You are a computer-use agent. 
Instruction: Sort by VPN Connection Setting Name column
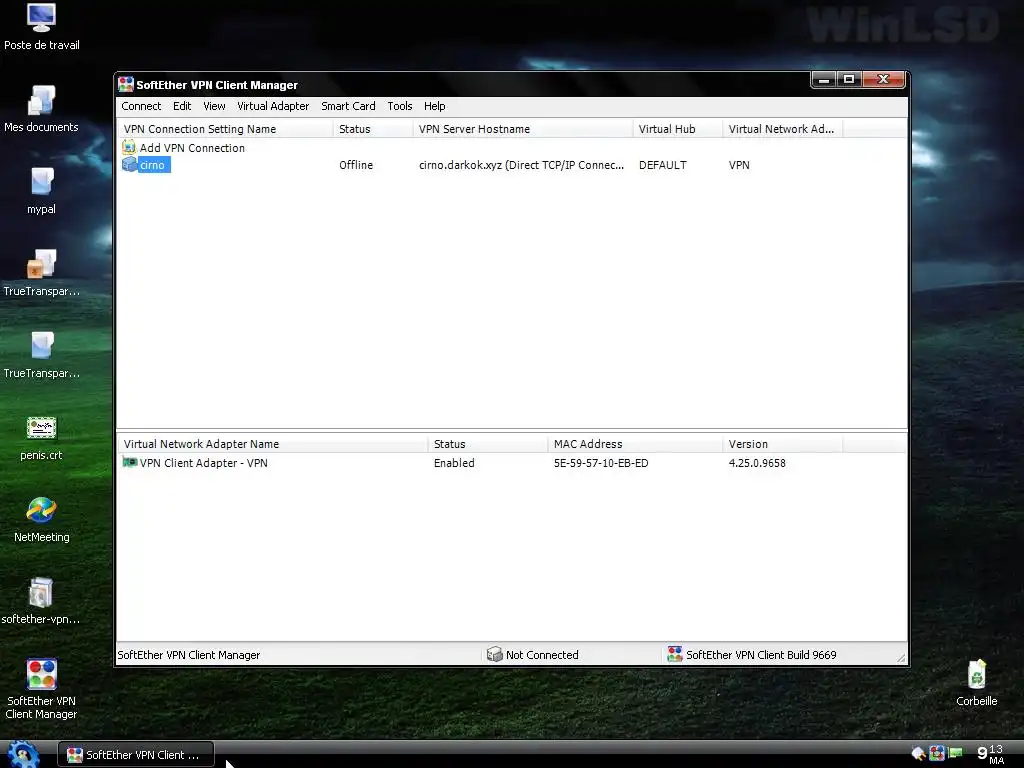click(225, 129)
